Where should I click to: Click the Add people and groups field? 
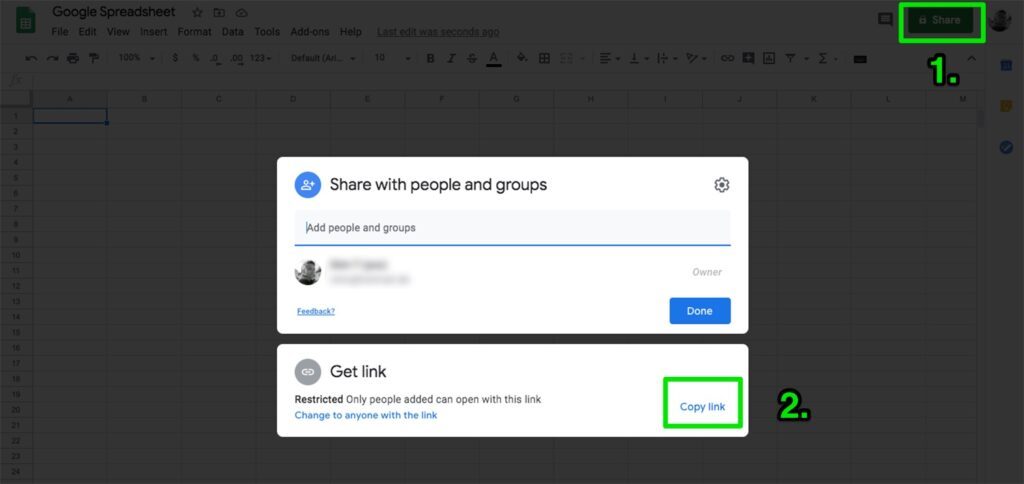[x=513, y=228]
